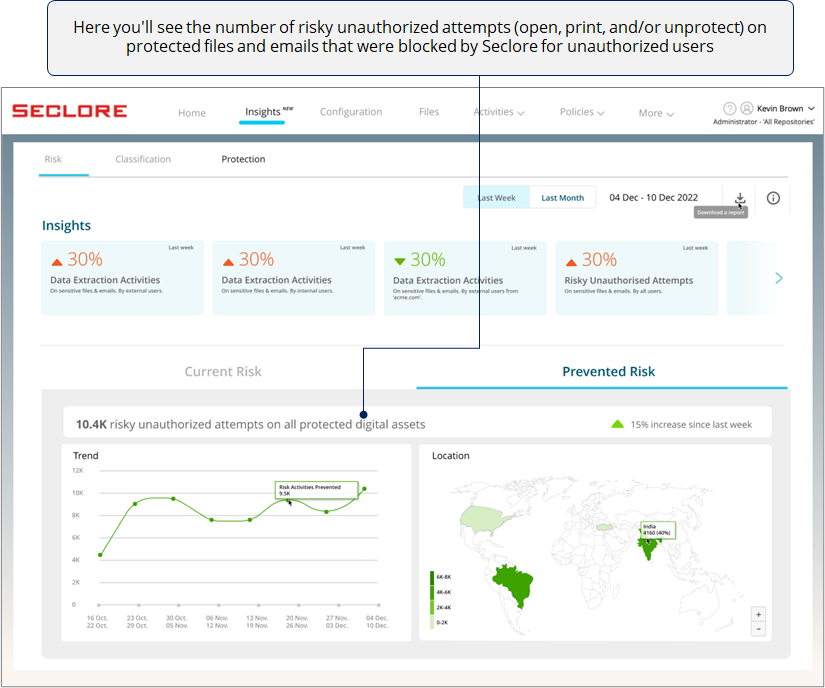Open the acme.com Data Extraction Activities card
The image size is (825, 688).
[466, 278]
